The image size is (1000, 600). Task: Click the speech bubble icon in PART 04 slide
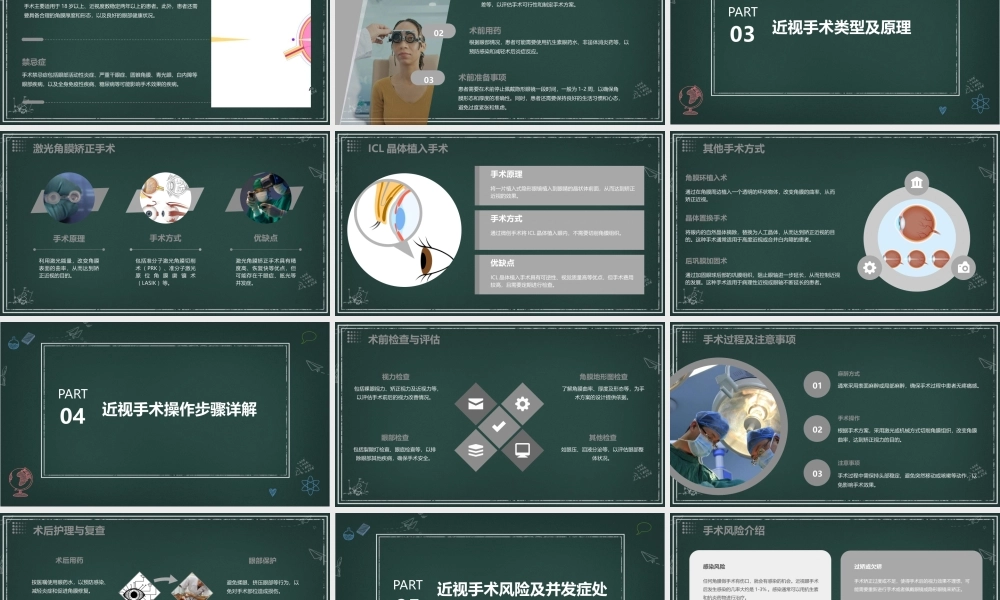(x=309, y=337)
